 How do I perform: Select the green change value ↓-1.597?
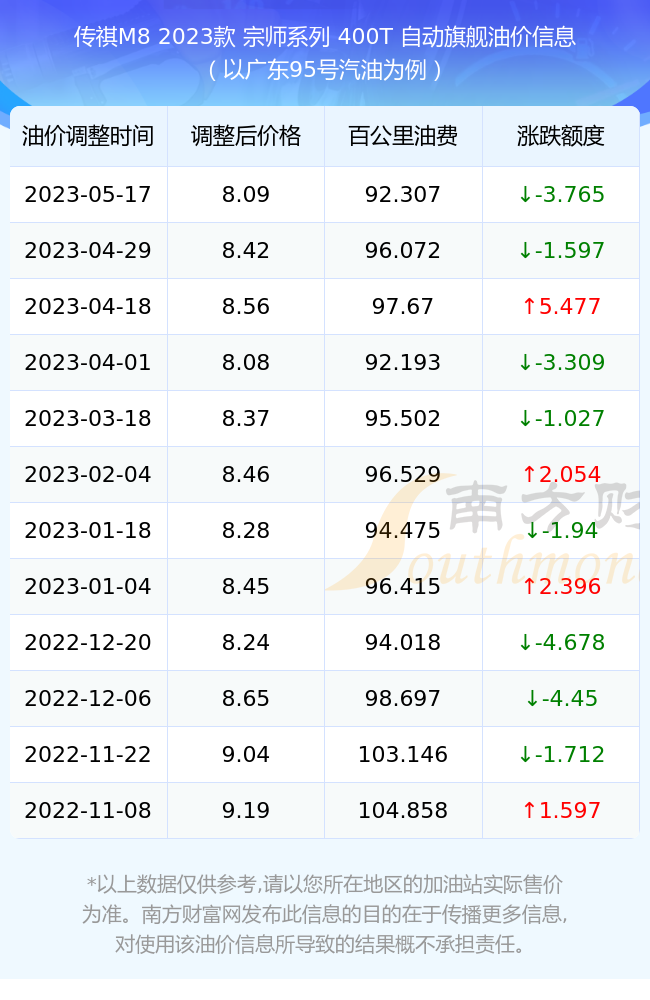[561, 250]
